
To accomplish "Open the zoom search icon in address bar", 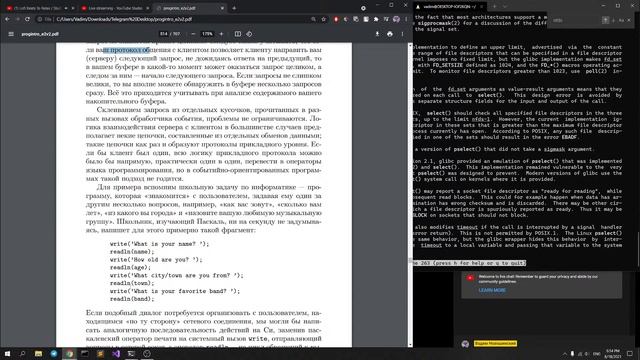I will pos(313,19).
